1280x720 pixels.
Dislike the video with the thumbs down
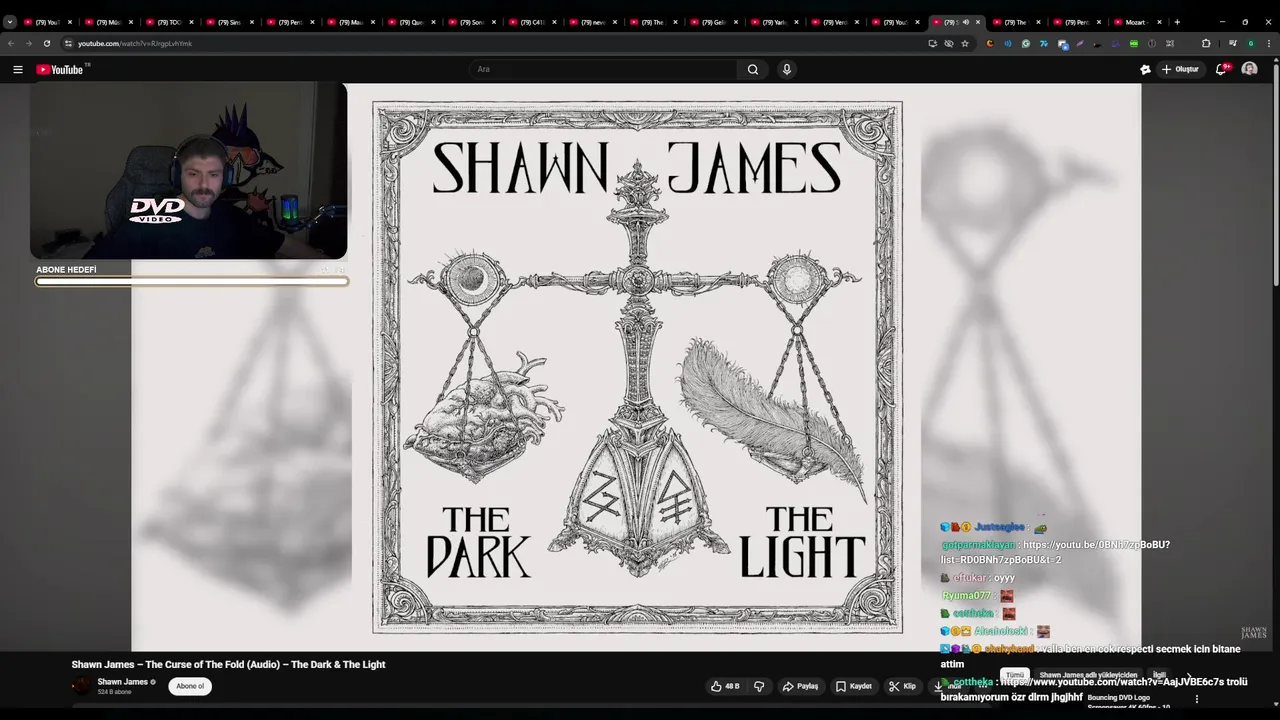pos(759,686)
